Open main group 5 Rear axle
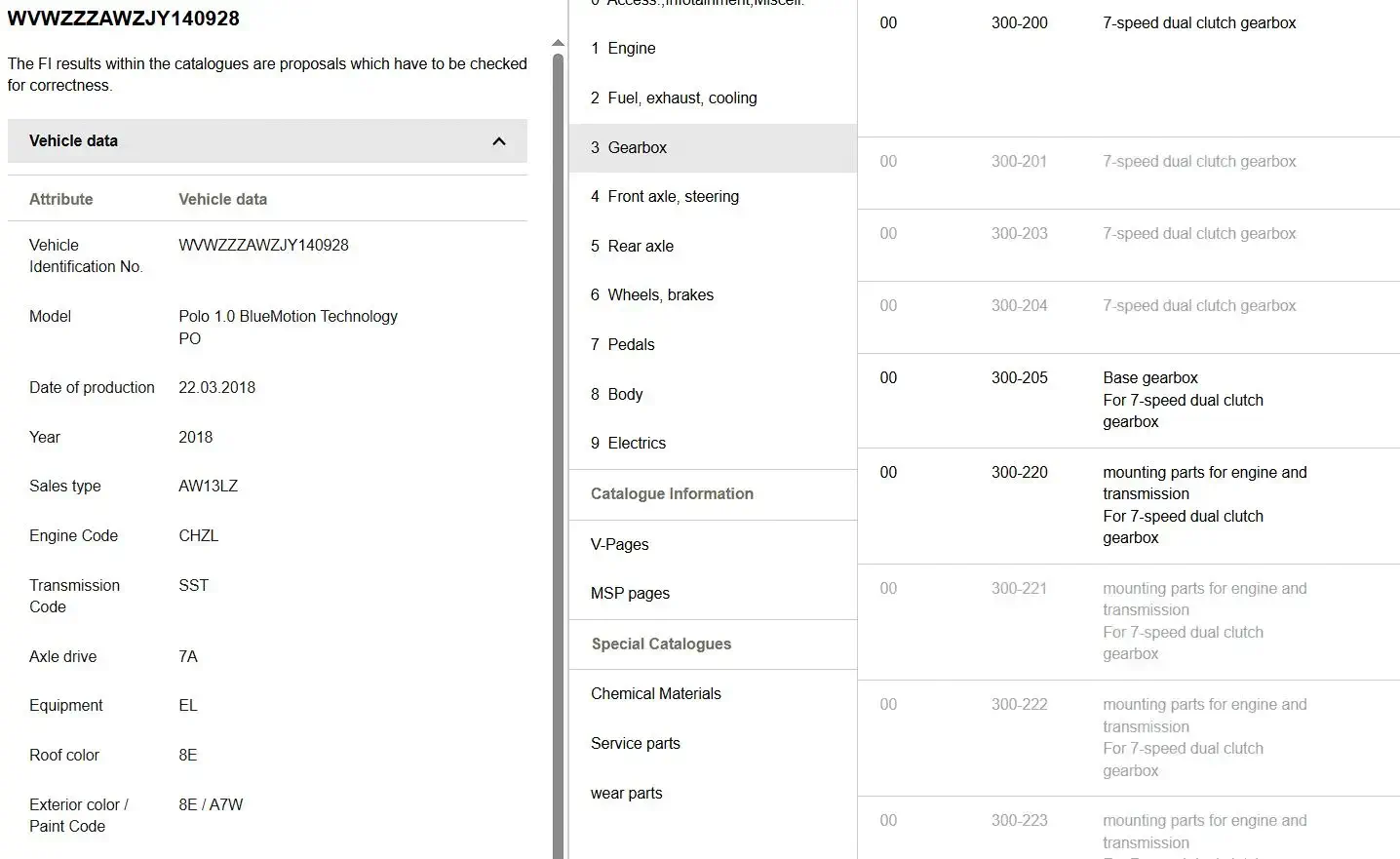This screenshot has width=1400, height=859. click(713, 247)
